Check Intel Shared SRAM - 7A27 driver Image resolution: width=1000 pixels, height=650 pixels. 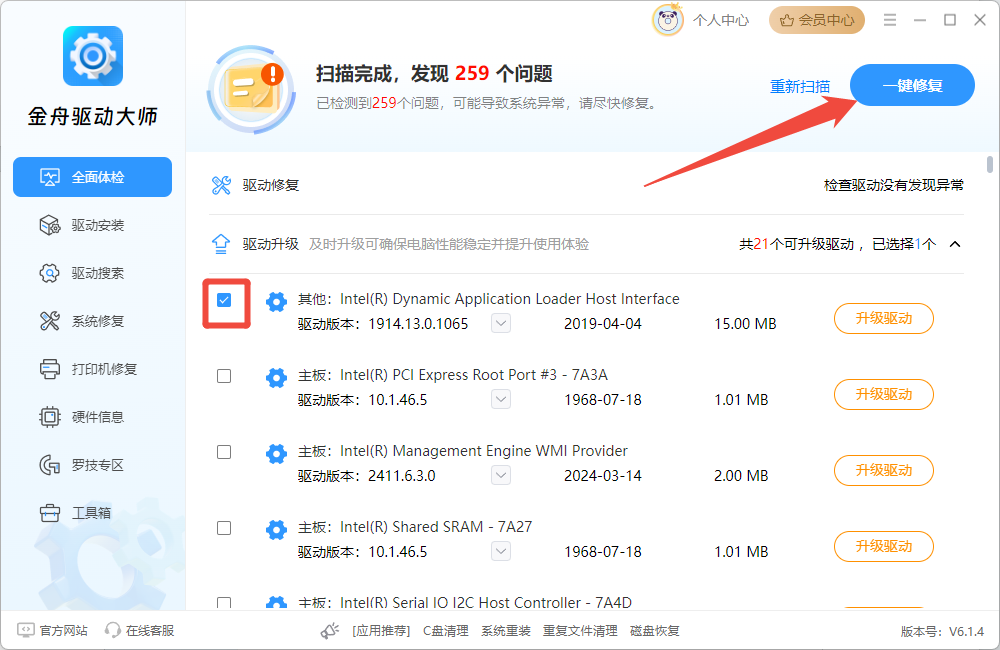(224, 528)
